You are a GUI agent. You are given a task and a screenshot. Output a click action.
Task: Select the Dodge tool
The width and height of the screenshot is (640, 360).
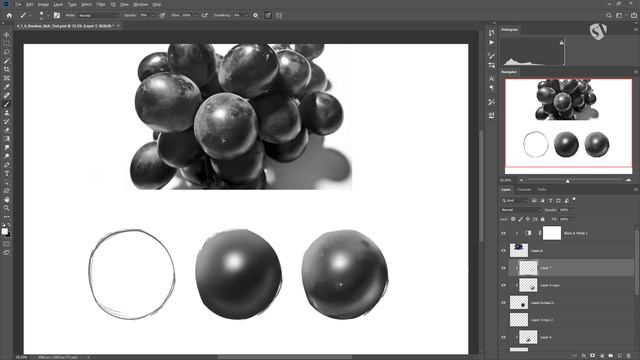(7, 156)
